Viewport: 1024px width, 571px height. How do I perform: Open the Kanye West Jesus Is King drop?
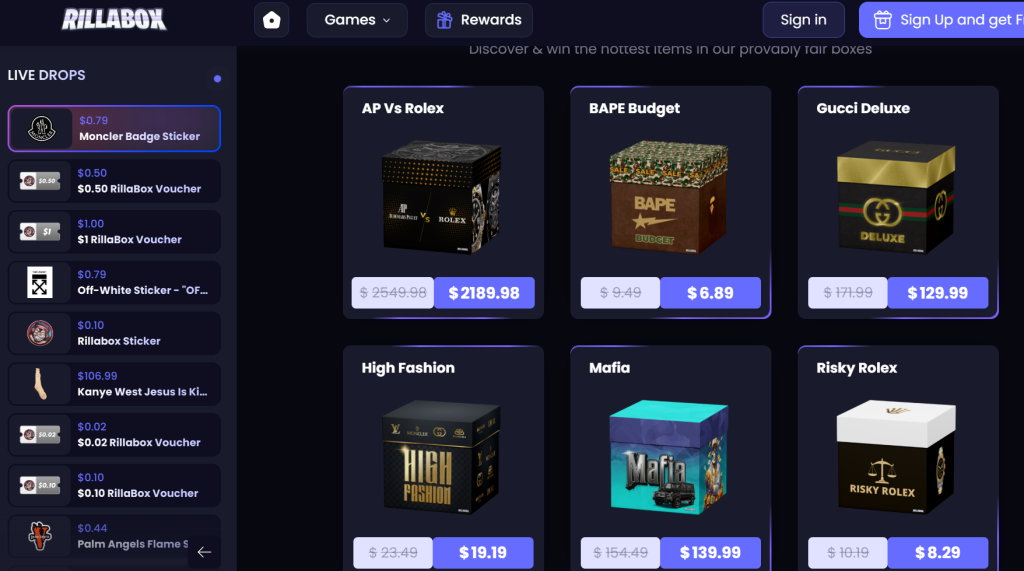(114, 384)
